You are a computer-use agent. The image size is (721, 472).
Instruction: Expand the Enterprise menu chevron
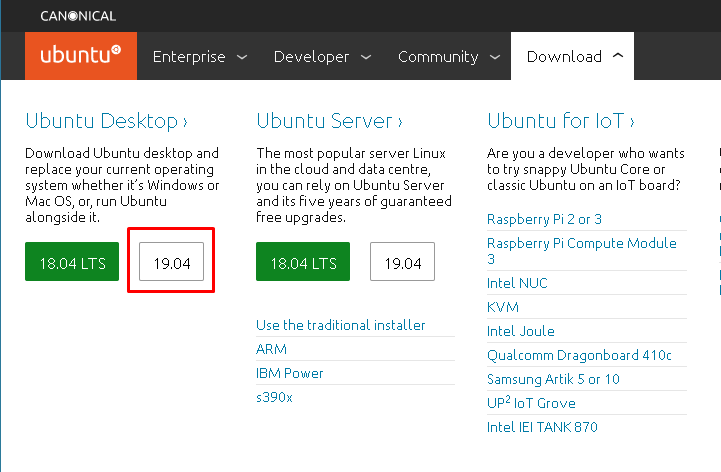click(x=242, y=57)
